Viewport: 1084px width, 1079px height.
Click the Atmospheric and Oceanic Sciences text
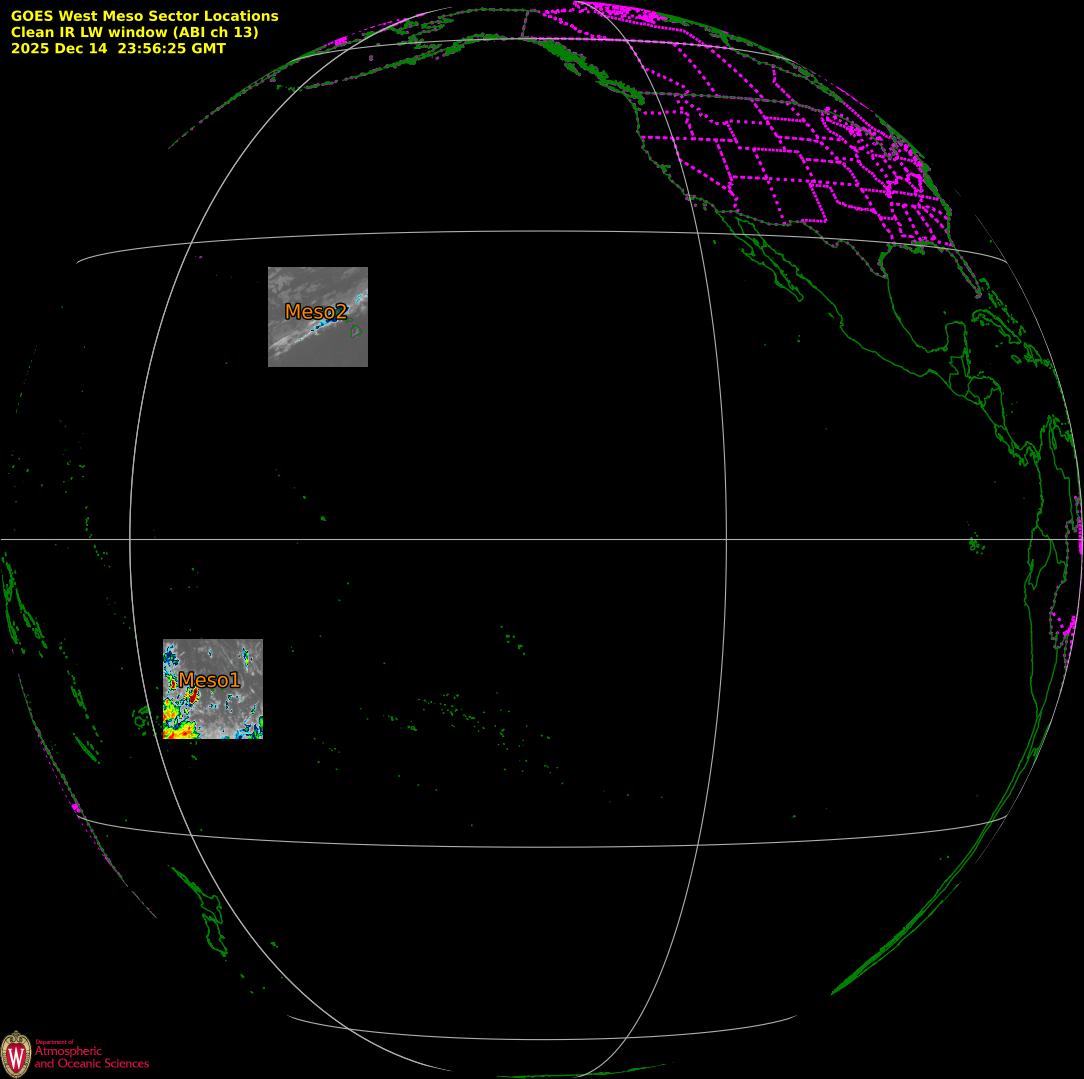click(x=91, y=1057)
